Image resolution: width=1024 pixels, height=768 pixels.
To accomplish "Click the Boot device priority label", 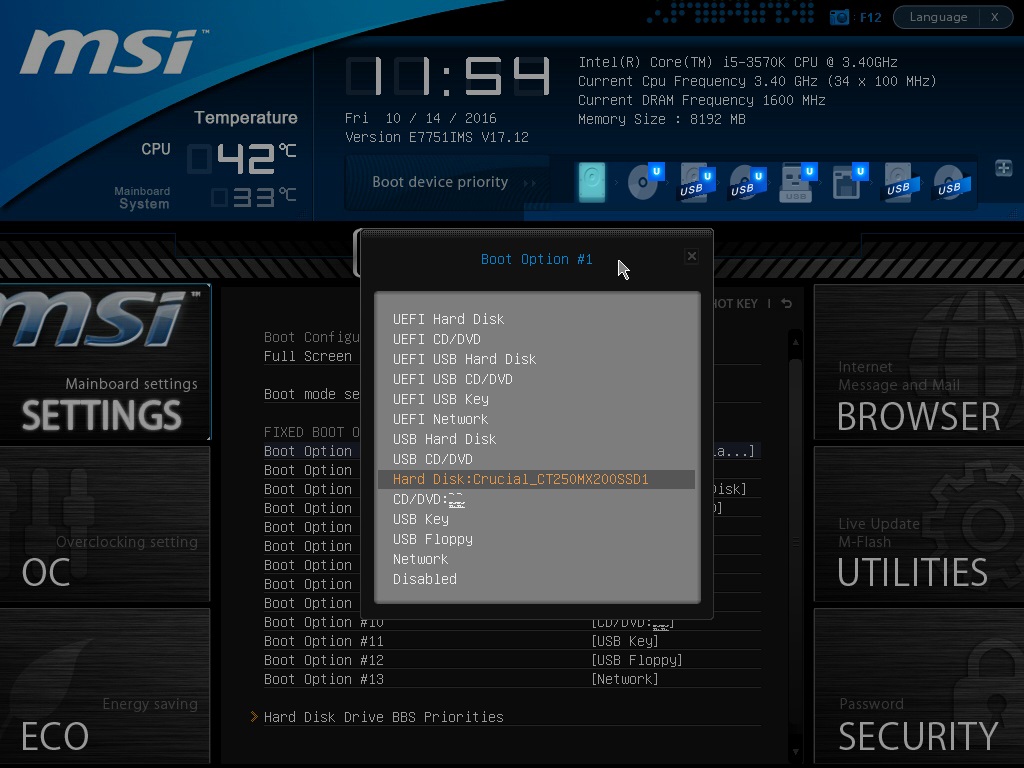I will [440, 182].
